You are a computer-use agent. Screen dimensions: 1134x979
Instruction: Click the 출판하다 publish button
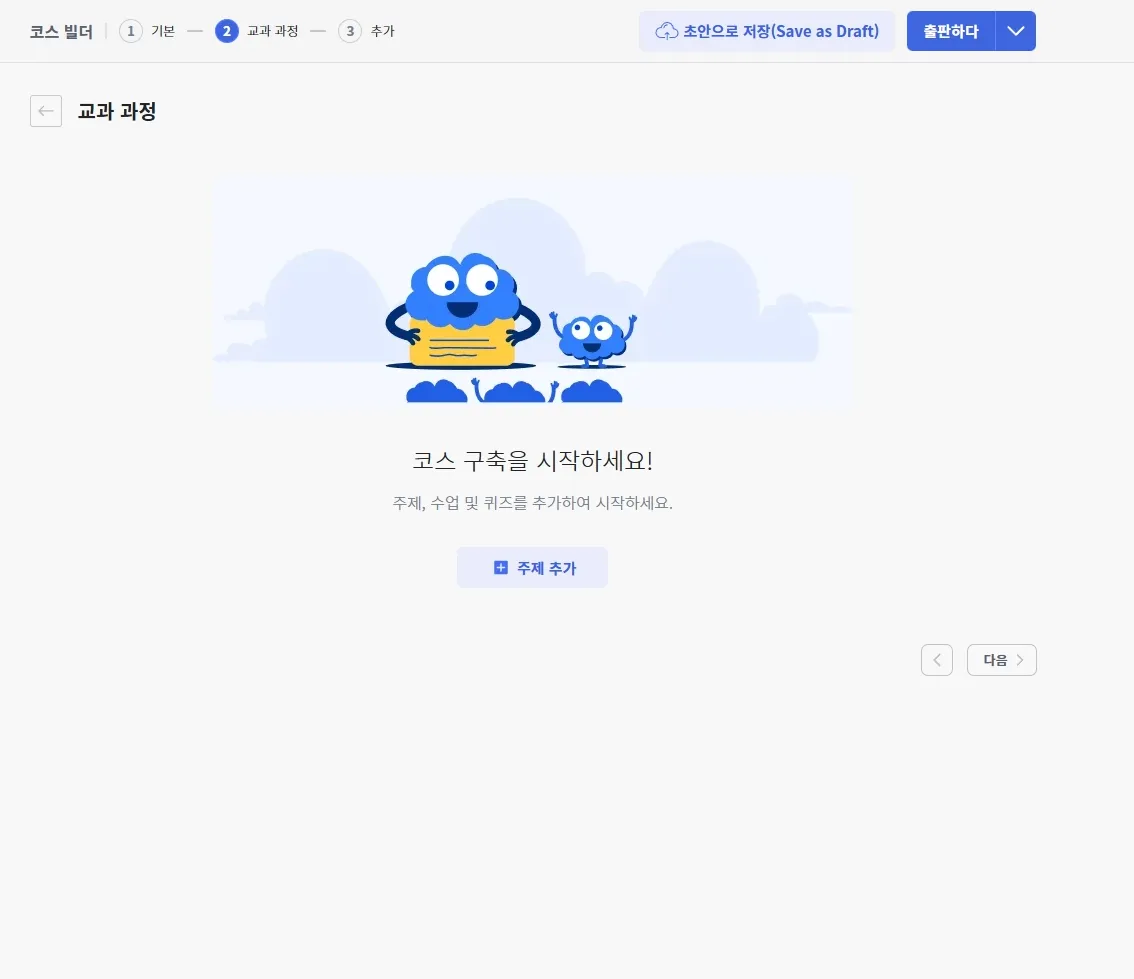(x=949, y=31)
